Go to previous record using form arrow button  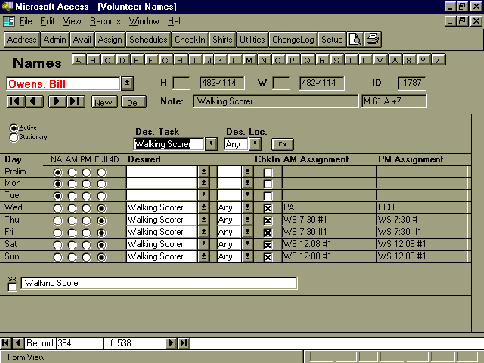click(x=34, y=101)
